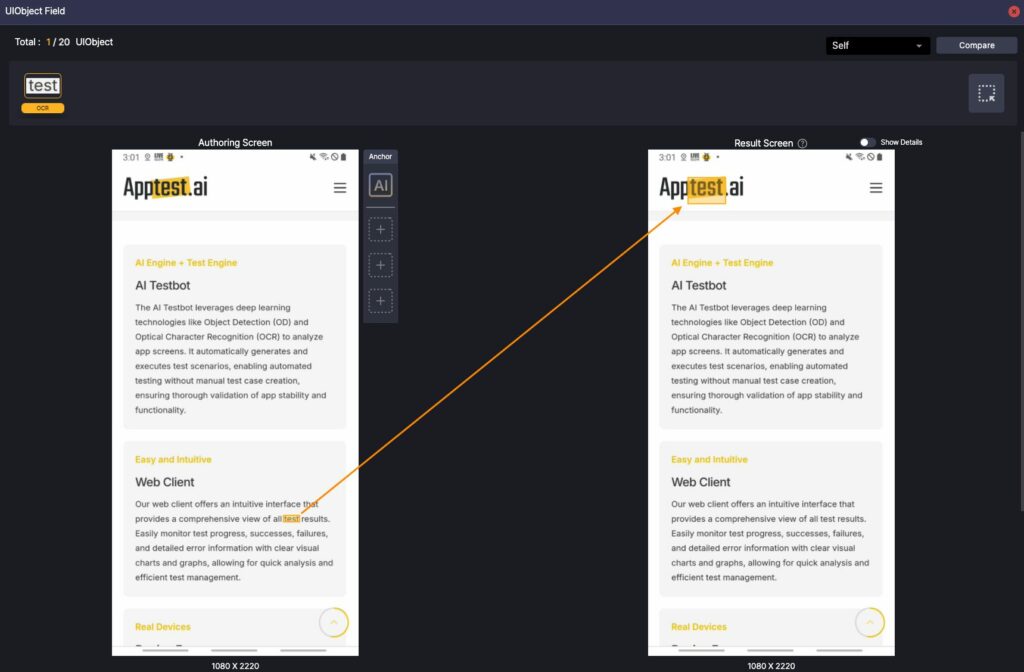Click the vertical scrollbar on the right edge
The image size is (1024, 672).
click(x=1021, y=320)
